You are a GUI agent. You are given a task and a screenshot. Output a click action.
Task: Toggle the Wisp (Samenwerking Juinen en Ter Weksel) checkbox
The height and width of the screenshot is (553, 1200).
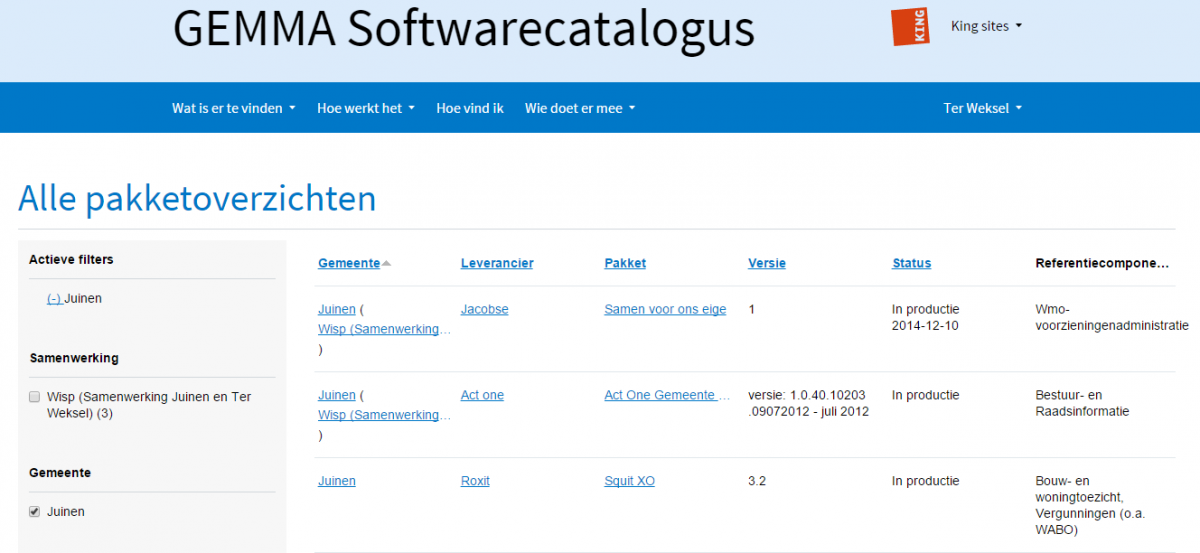click(x=35, y=397)
